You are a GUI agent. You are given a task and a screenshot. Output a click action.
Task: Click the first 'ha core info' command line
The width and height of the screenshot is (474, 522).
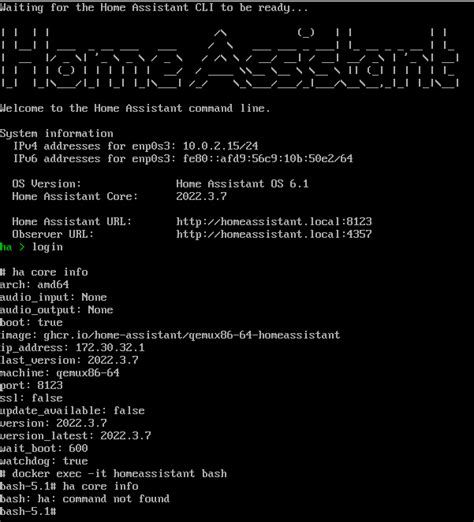(44, 272)
